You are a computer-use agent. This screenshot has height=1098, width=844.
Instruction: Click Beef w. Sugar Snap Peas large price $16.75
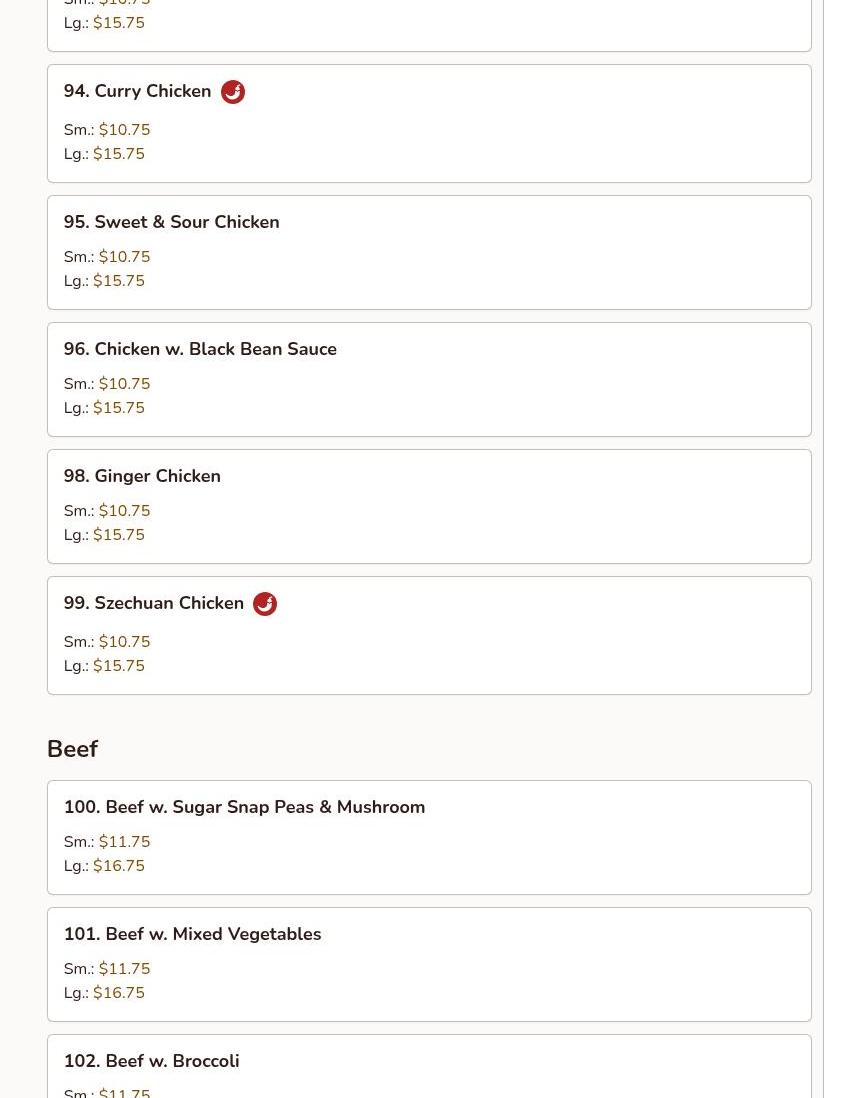pyautogui.click(x=119, y=866)
